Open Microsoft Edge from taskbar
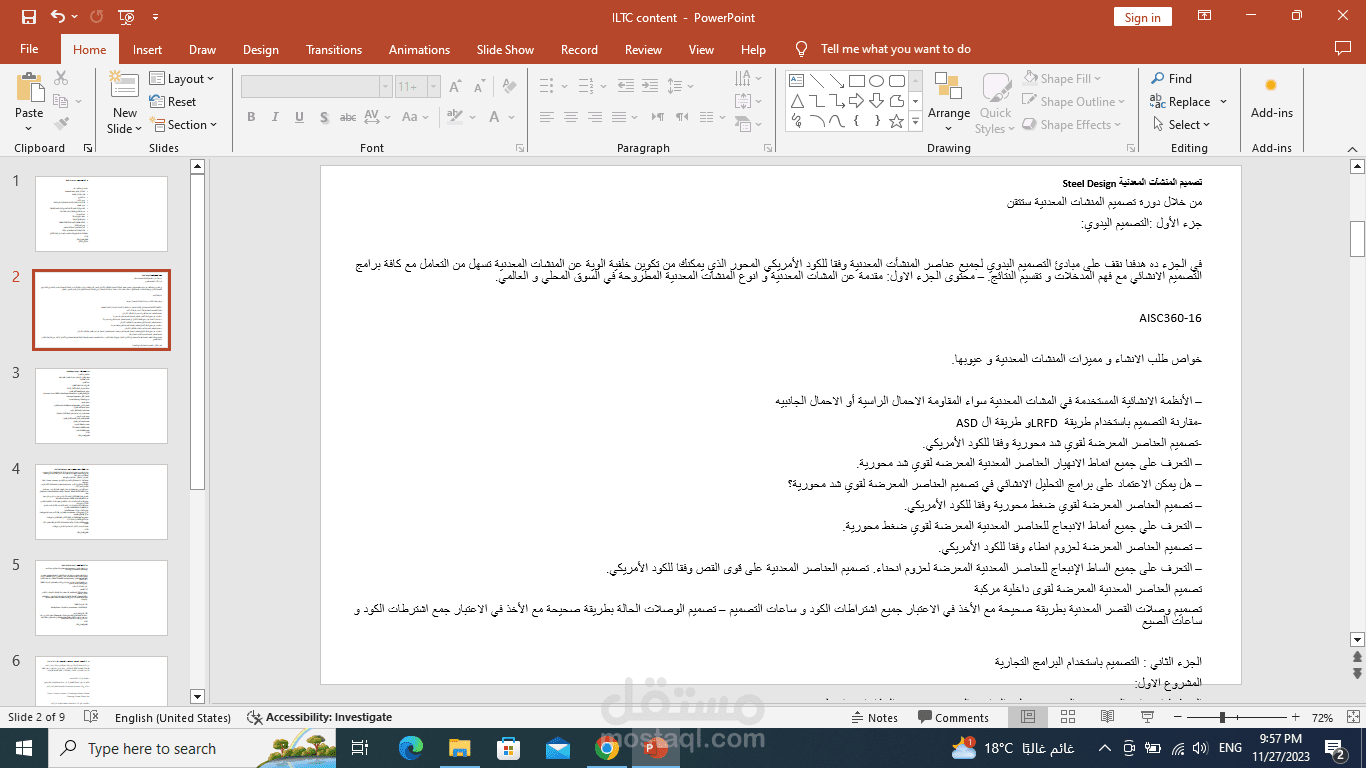 [x=411, y=748]
